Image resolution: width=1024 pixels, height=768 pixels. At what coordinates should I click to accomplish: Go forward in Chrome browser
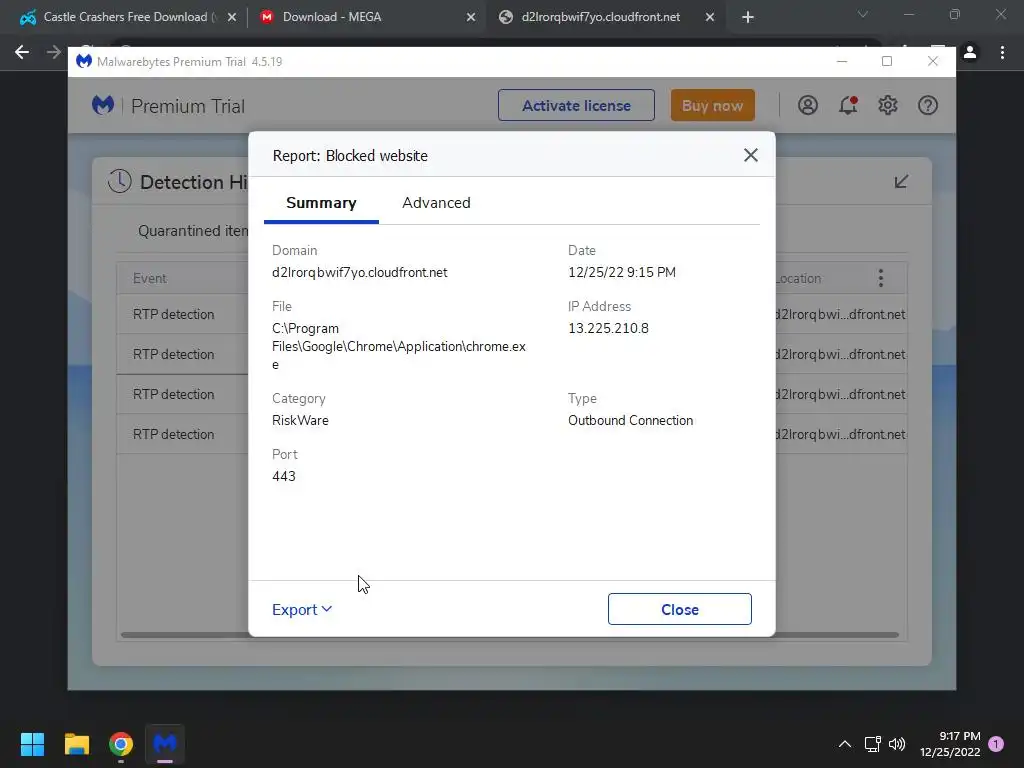[54, 52]
